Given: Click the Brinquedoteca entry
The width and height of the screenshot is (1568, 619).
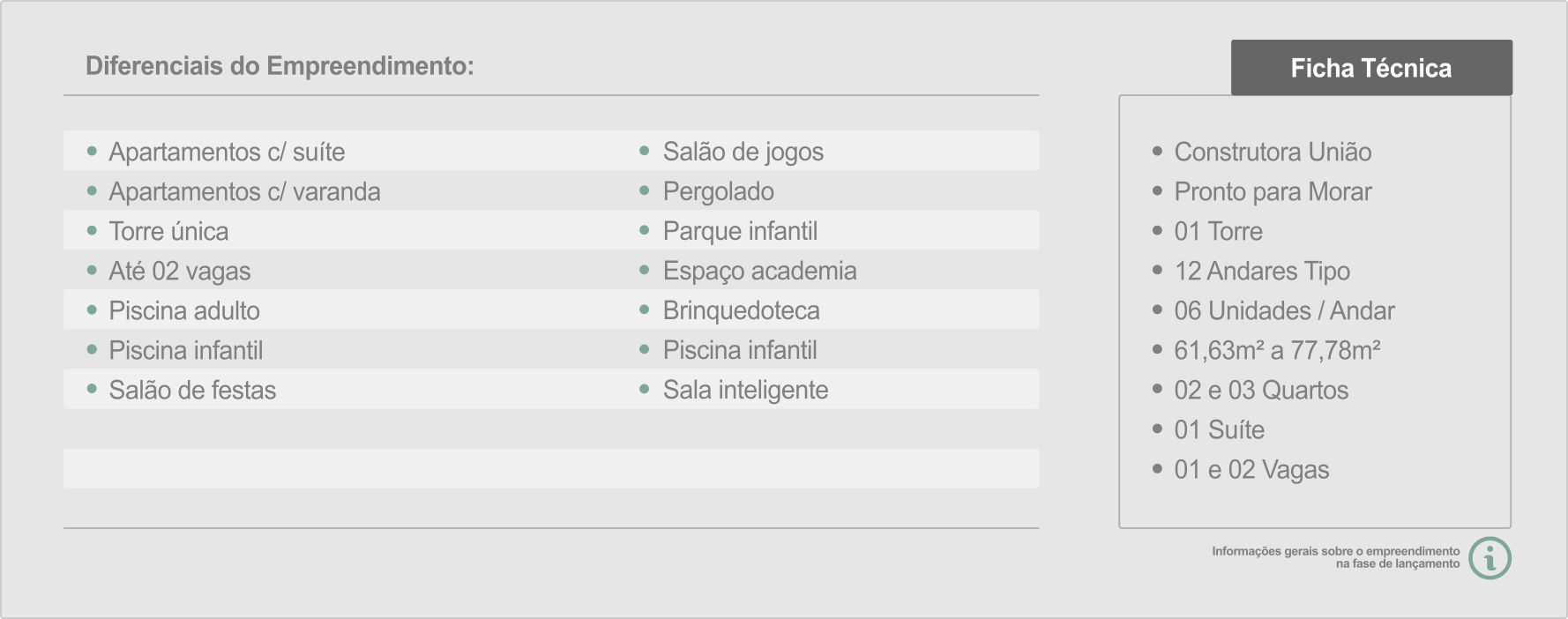Looking at the screenshot, I should 742,310.
